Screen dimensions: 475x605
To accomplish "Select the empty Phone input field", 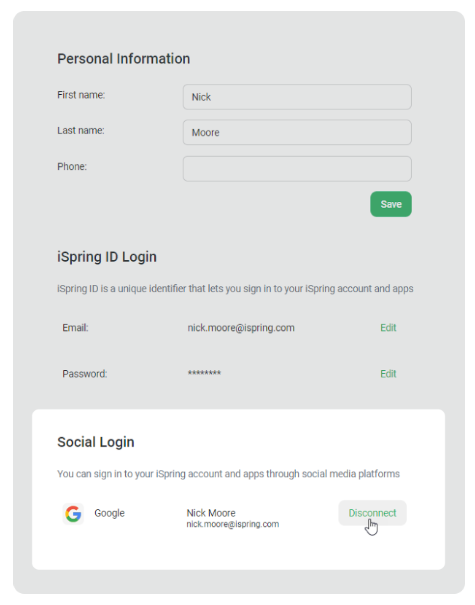I will coord(297,169).
